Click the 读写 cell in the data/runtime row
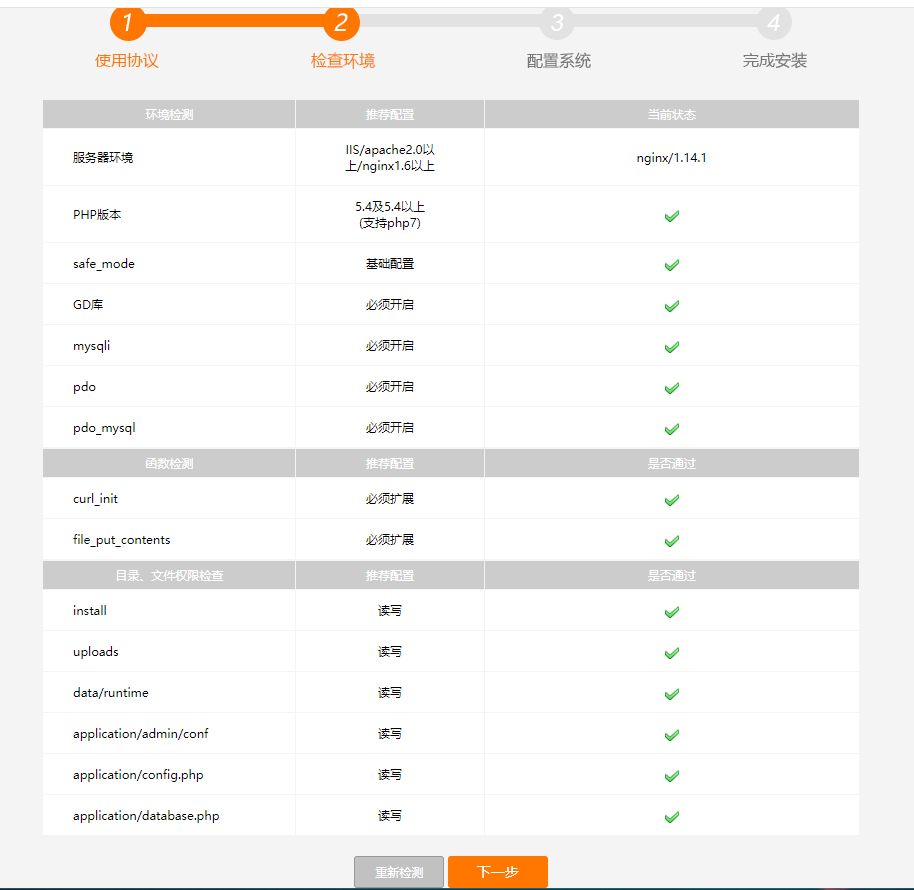 [x=390, y=692]
